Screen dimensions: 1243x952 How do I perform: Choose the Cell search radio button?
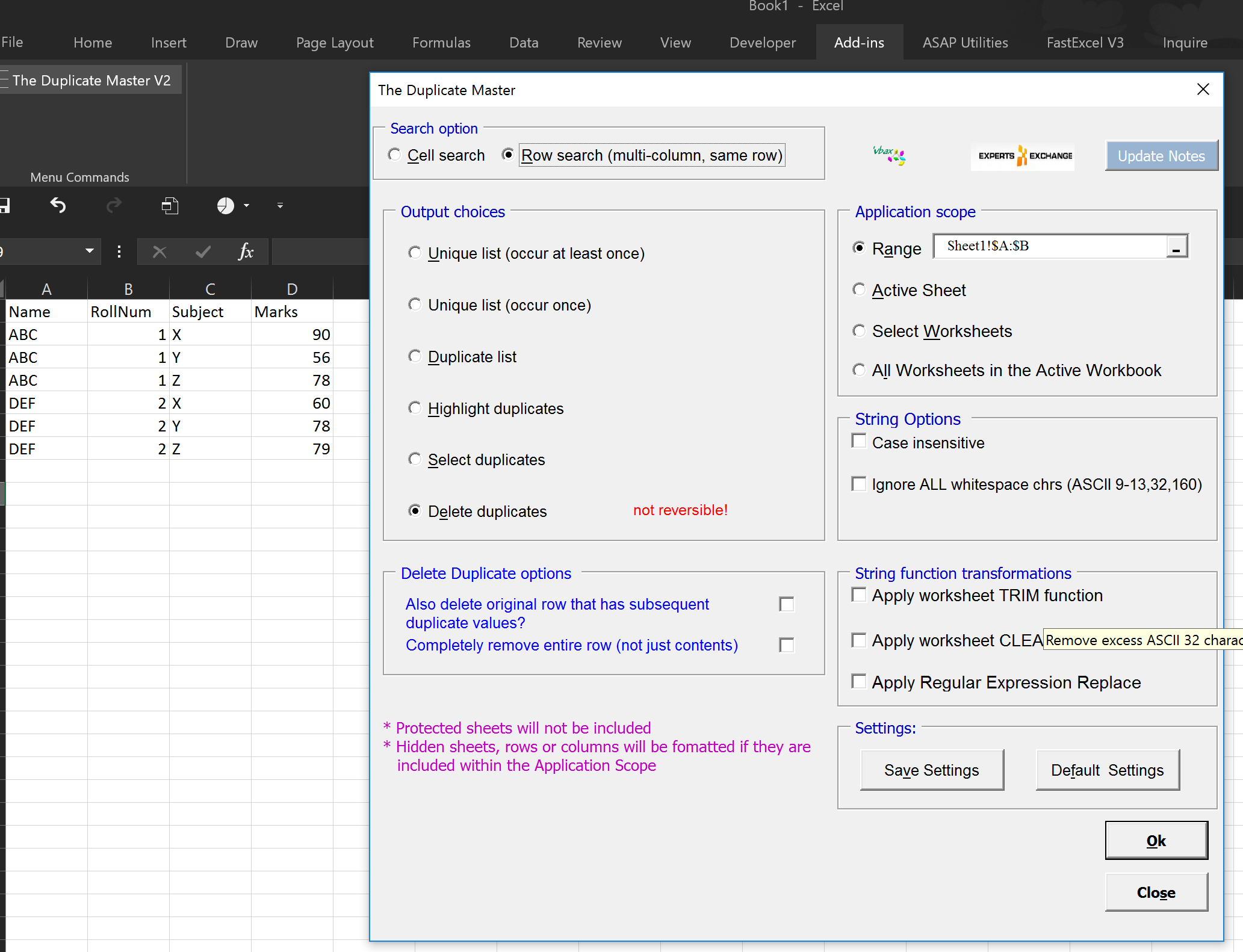[x=395, y=155]
